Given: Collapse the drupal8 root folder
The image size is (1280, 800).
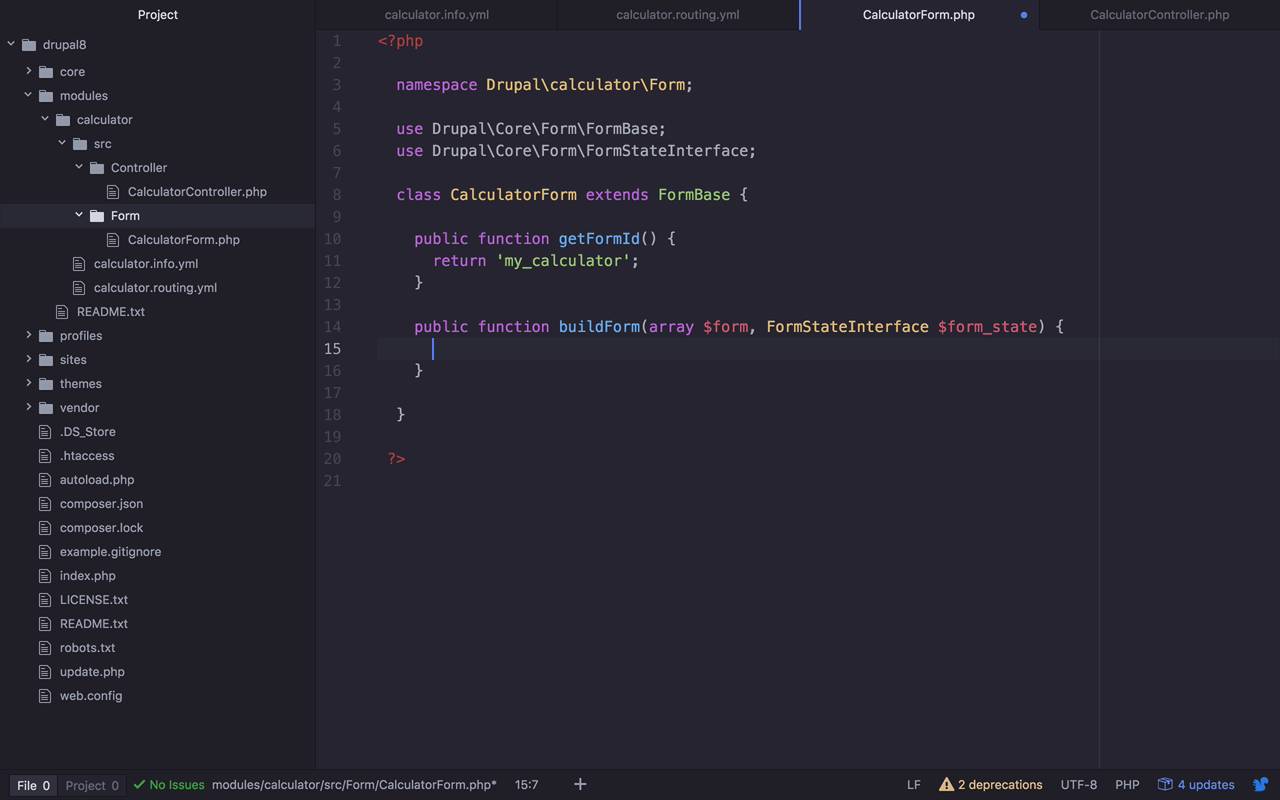Looking at the screenshot, I should click(x=11, y=44).
